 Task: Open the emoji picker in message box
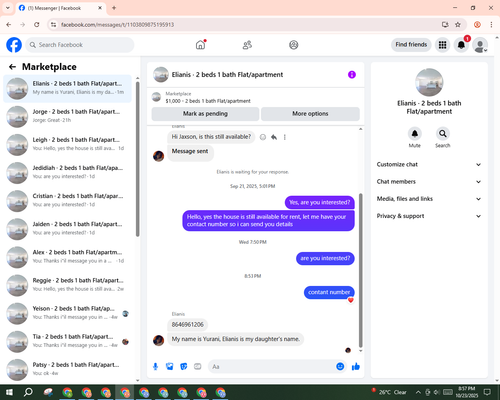(340, 366)
